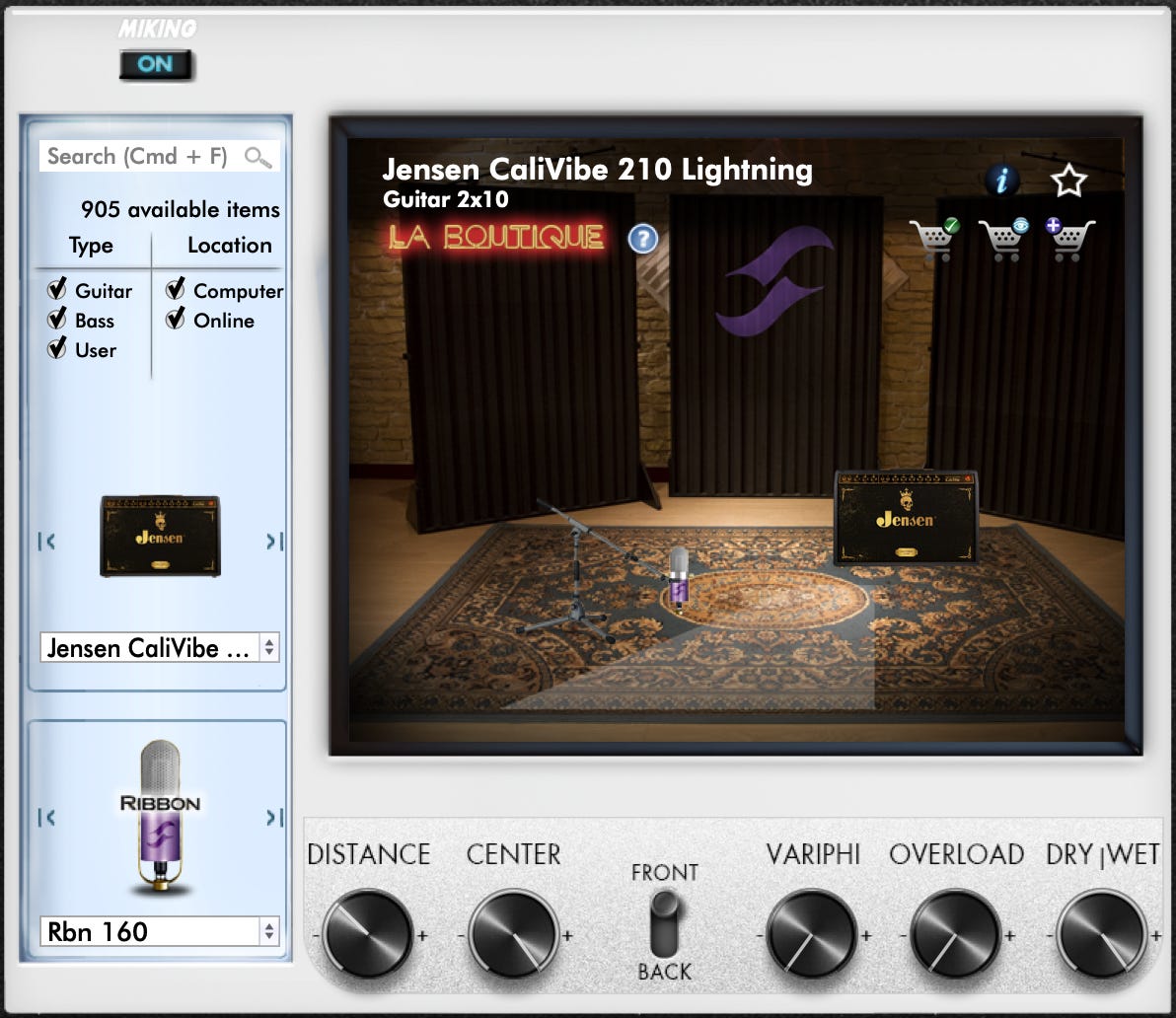Image resolution: width=1176 pixels, height=1018 pixels.
Task: Click the cabinet search field
Action: (159, 156)
